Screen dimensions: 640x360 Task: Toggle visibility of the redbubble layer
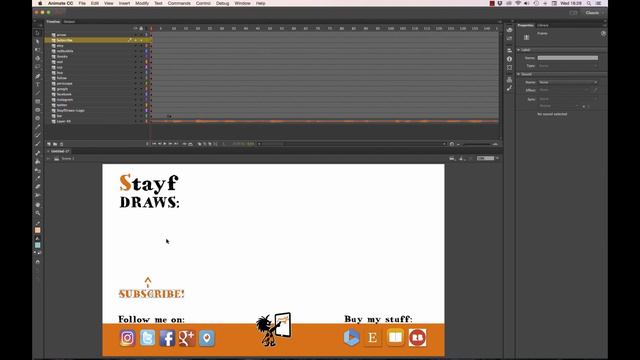click(x=136, y=51)
